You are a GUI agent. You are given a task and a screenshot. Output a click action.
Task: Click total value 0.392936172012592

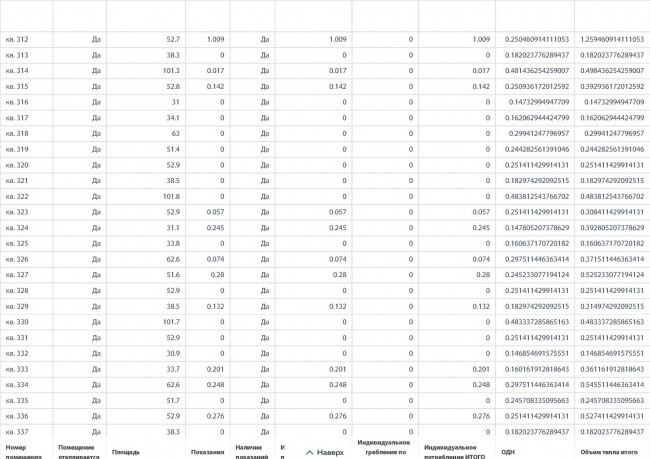[612, 87]
